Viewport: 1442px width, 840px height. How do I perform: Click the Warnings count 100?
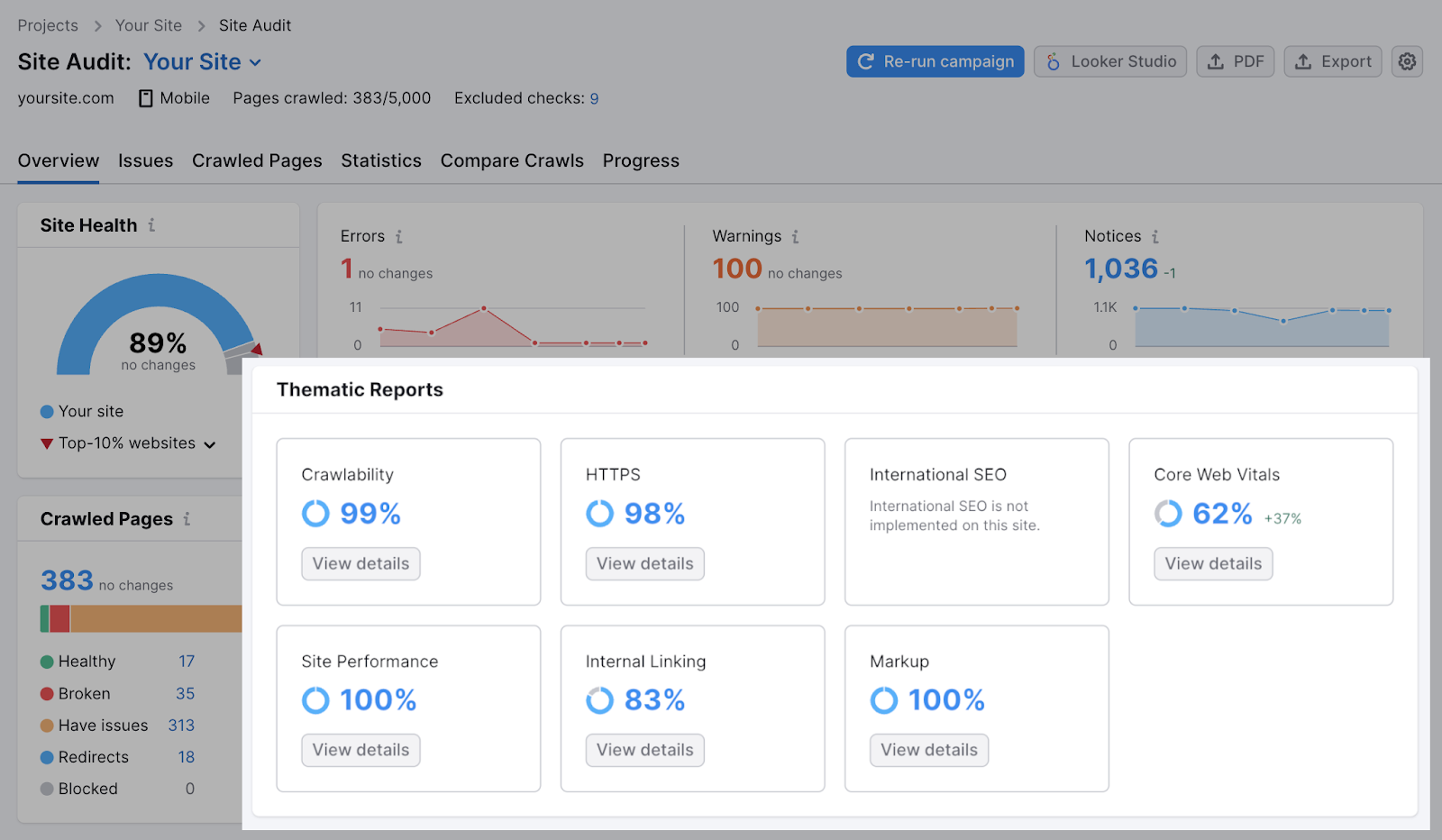pyautogui.click(x=737, y=268)
